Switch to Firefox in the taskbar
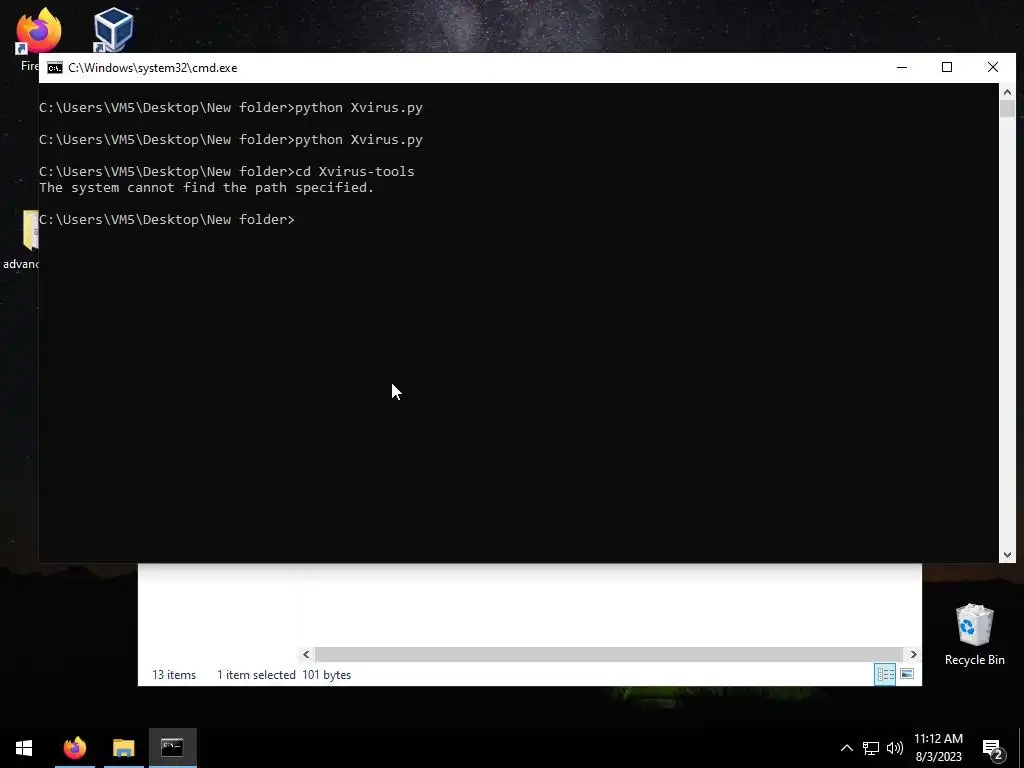This screenshot has width=1024, height=768. (x=74, y=748)
